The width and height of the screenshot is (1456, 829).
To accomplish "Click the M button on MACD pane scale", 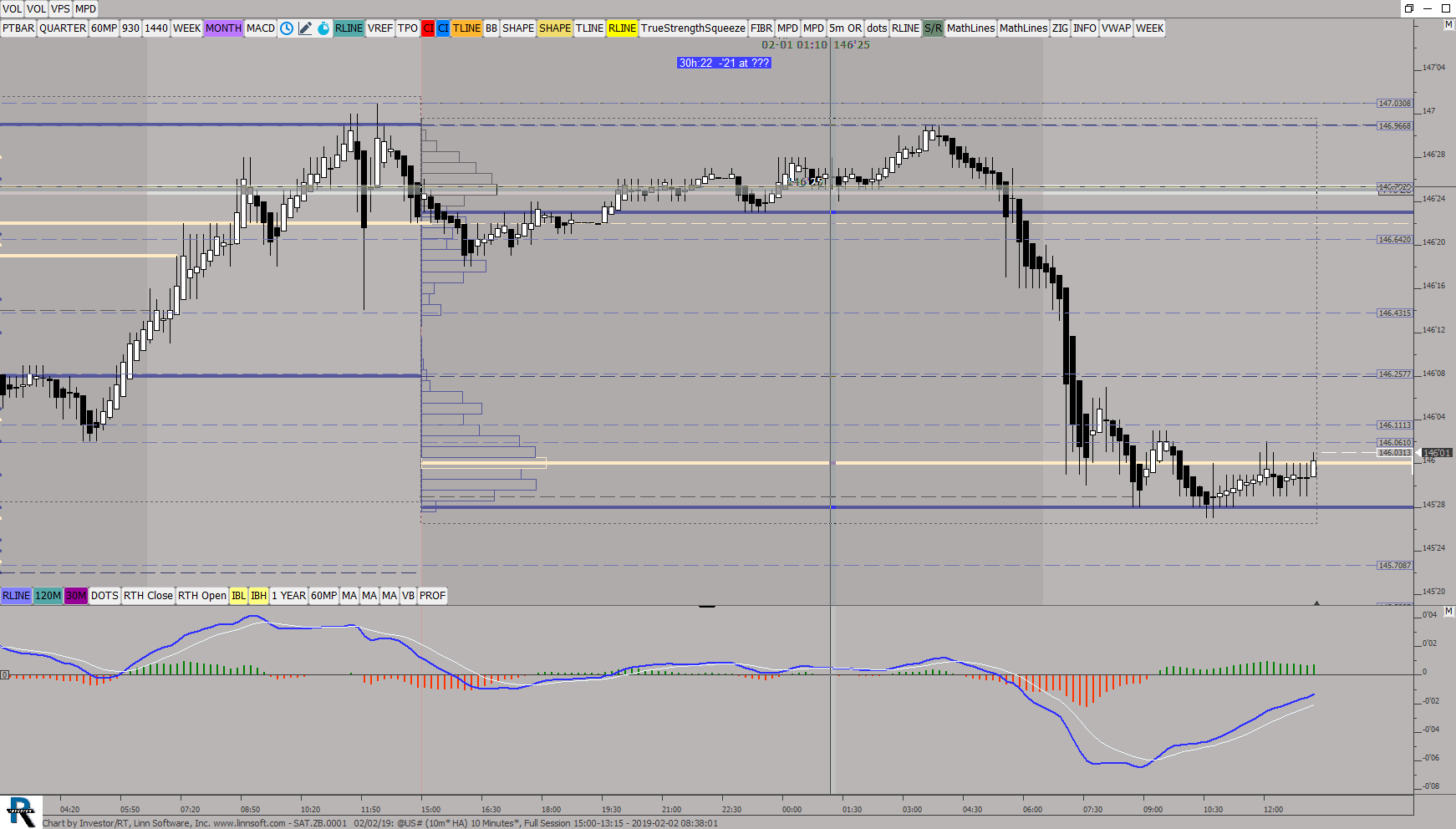I will pos(1448,612).
